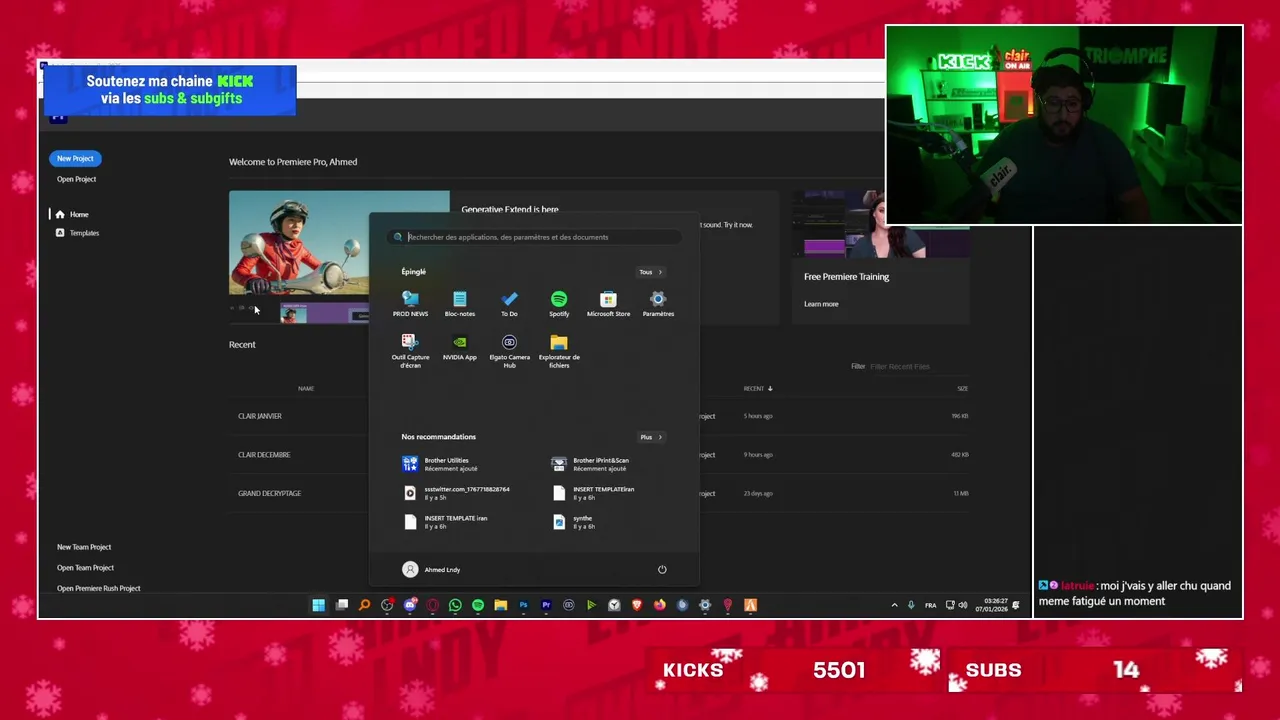
Task: Sort recent files by SIZE column
Action: 962,388
